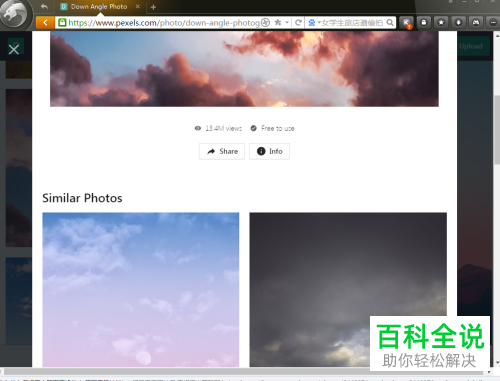Open downloads toolbar button
This screenshot has width=500, height=381.
click(459, 23)
